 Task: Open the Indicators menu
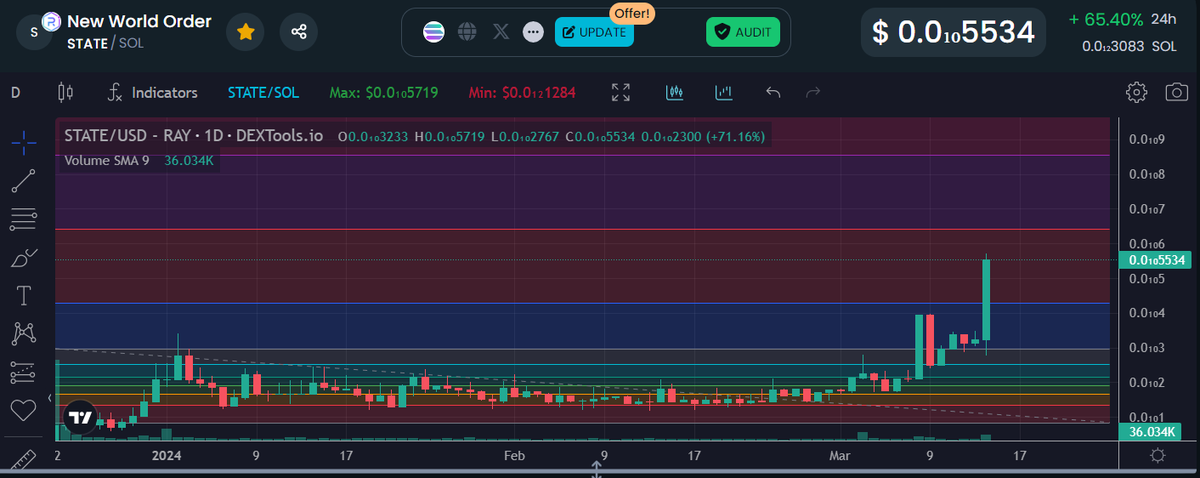coord(153,93)
